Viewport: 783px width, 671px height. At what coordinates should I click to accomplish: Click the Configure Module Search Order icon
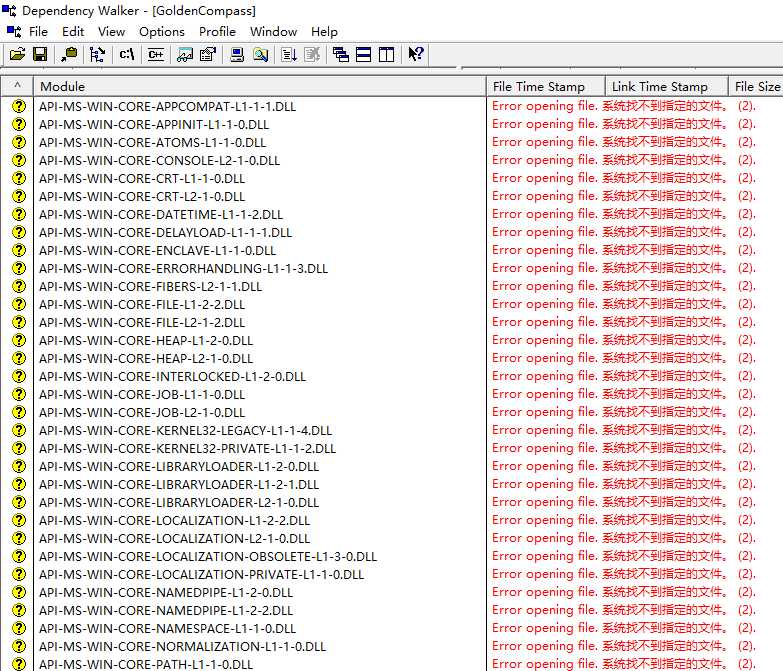260,54
